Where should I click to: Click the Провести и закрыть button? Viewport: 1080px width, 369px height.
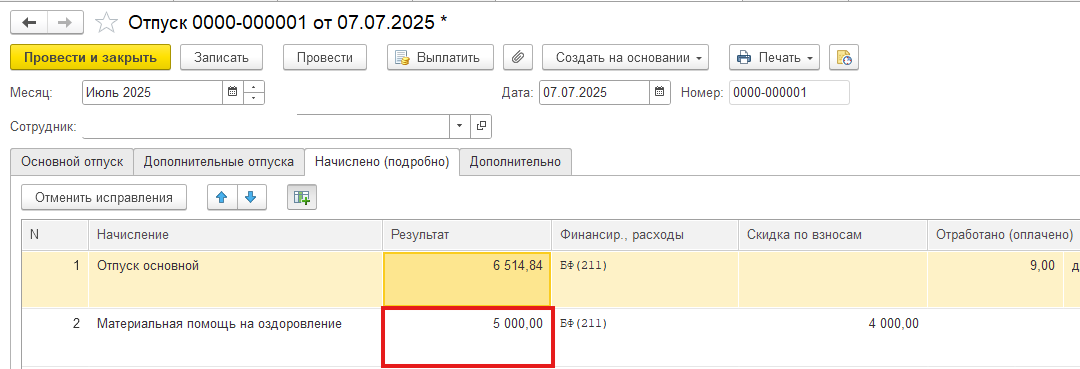(x=91, y=58)
